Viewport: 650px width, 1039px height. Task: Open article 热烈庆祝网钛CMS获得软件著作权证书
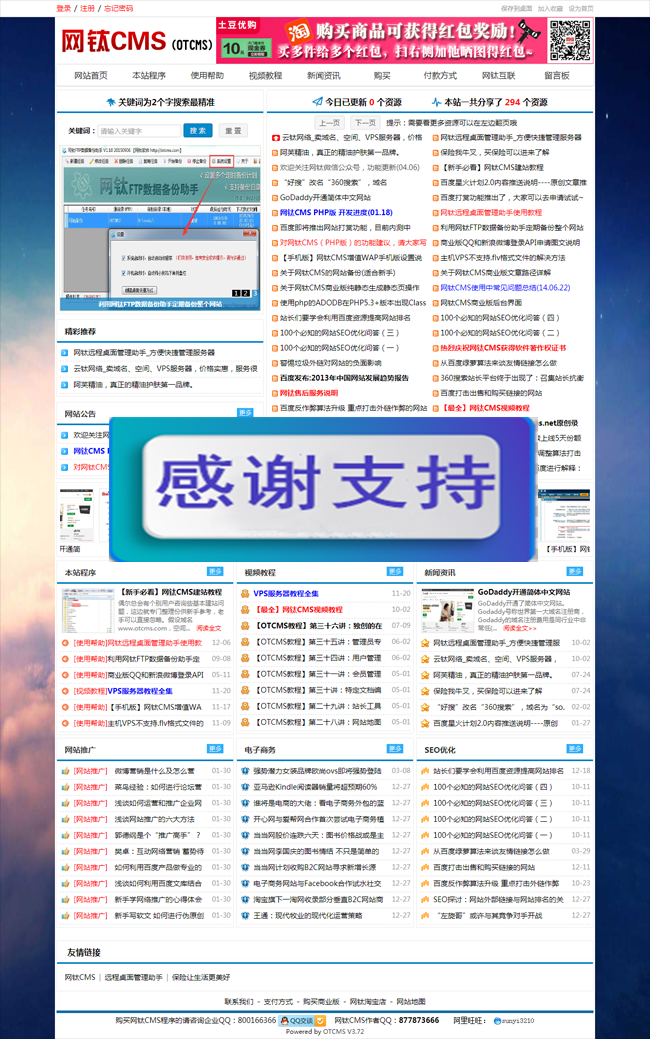click(x=503, y=348)
